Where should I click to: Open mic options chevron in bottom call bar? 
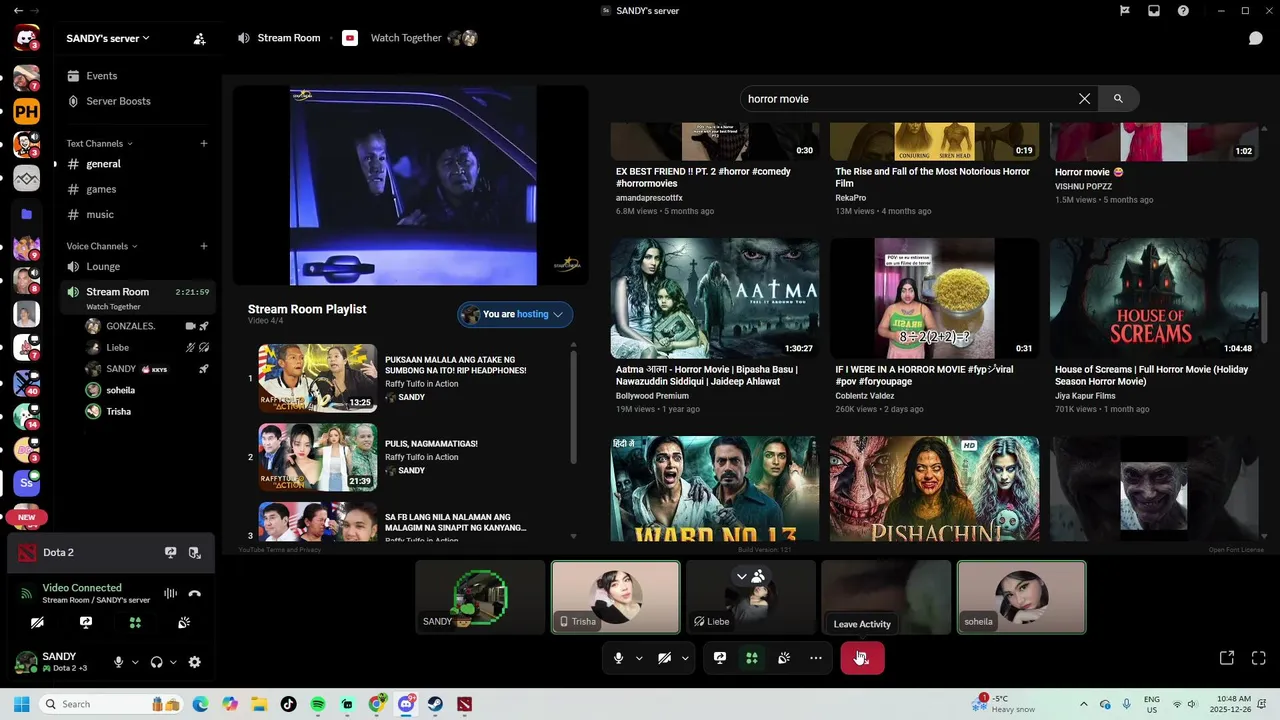pyautogui.click(x=639, y=658)
